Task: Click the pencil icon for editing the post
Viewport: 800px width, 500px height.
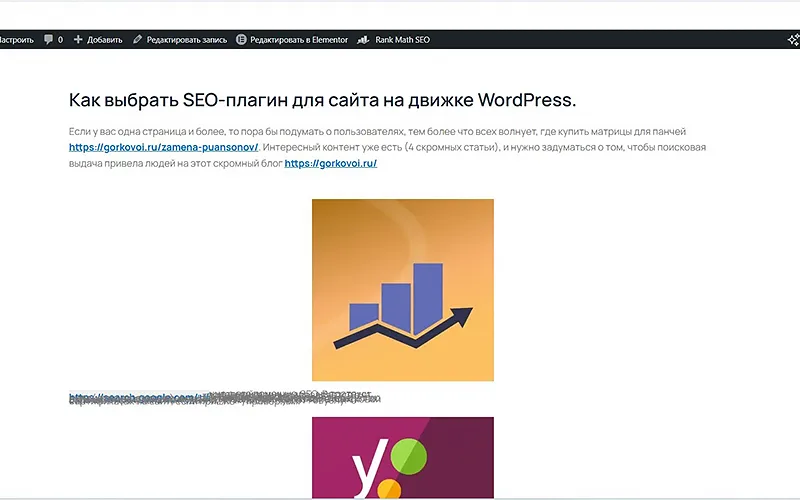Action: (x=137, y=39)
